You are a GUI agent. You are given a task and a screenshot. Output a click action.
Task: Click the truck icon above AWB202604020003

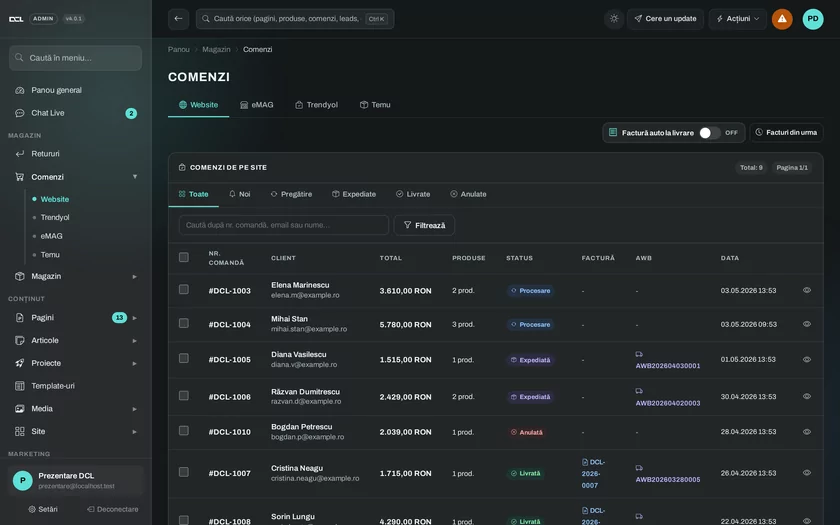(639, 391)
